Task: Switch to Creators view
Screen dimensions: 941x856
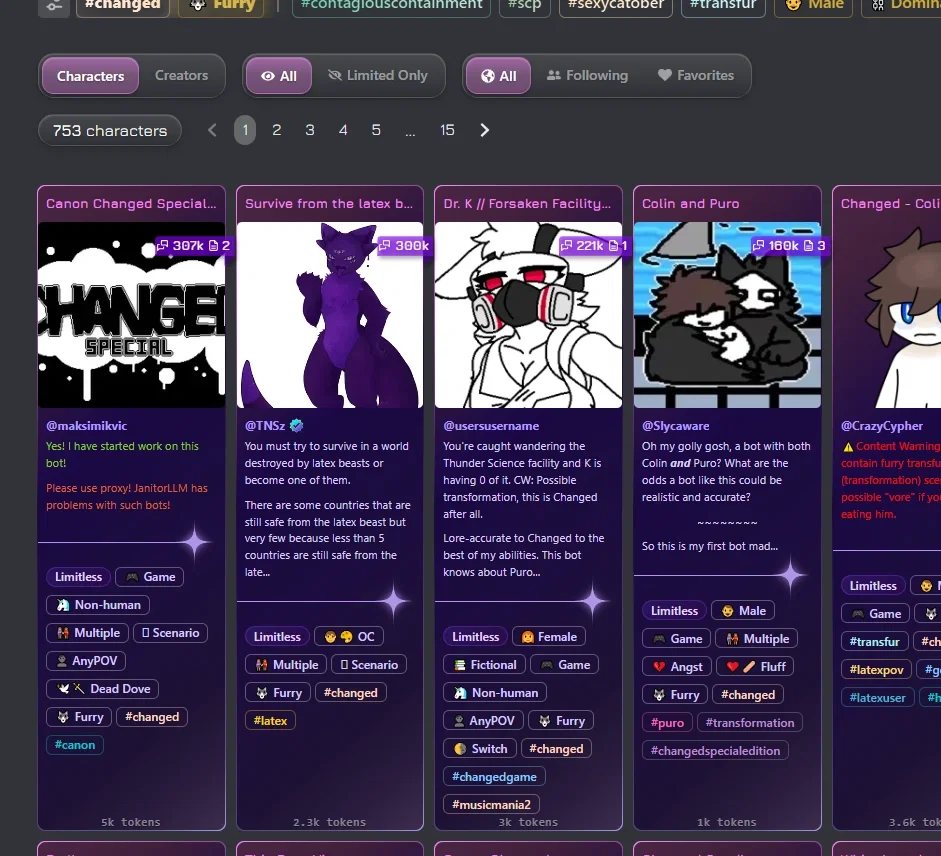Action: 181,76
